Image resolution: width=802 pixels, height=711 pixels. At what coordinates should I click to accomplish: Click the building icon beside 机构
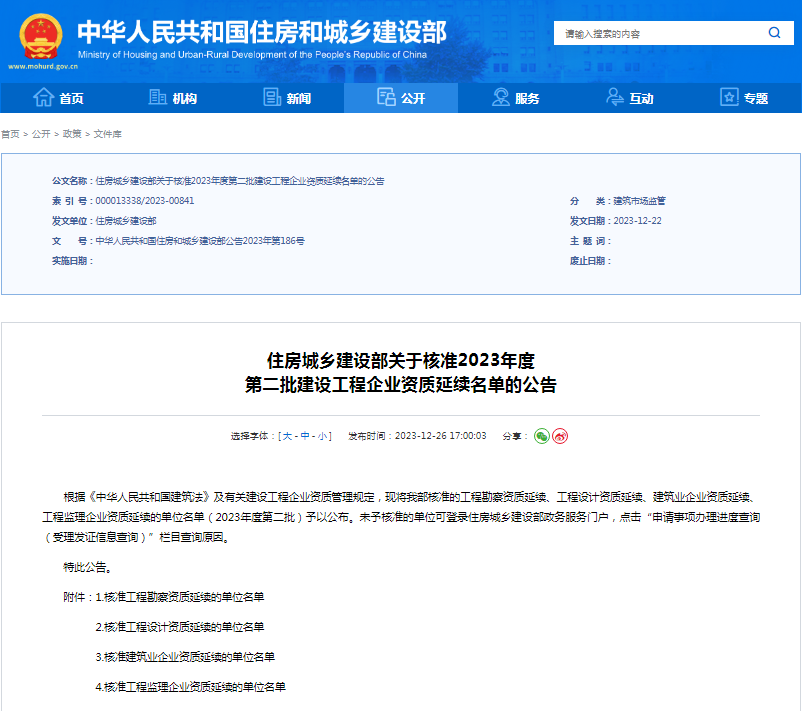coord(156,97)
